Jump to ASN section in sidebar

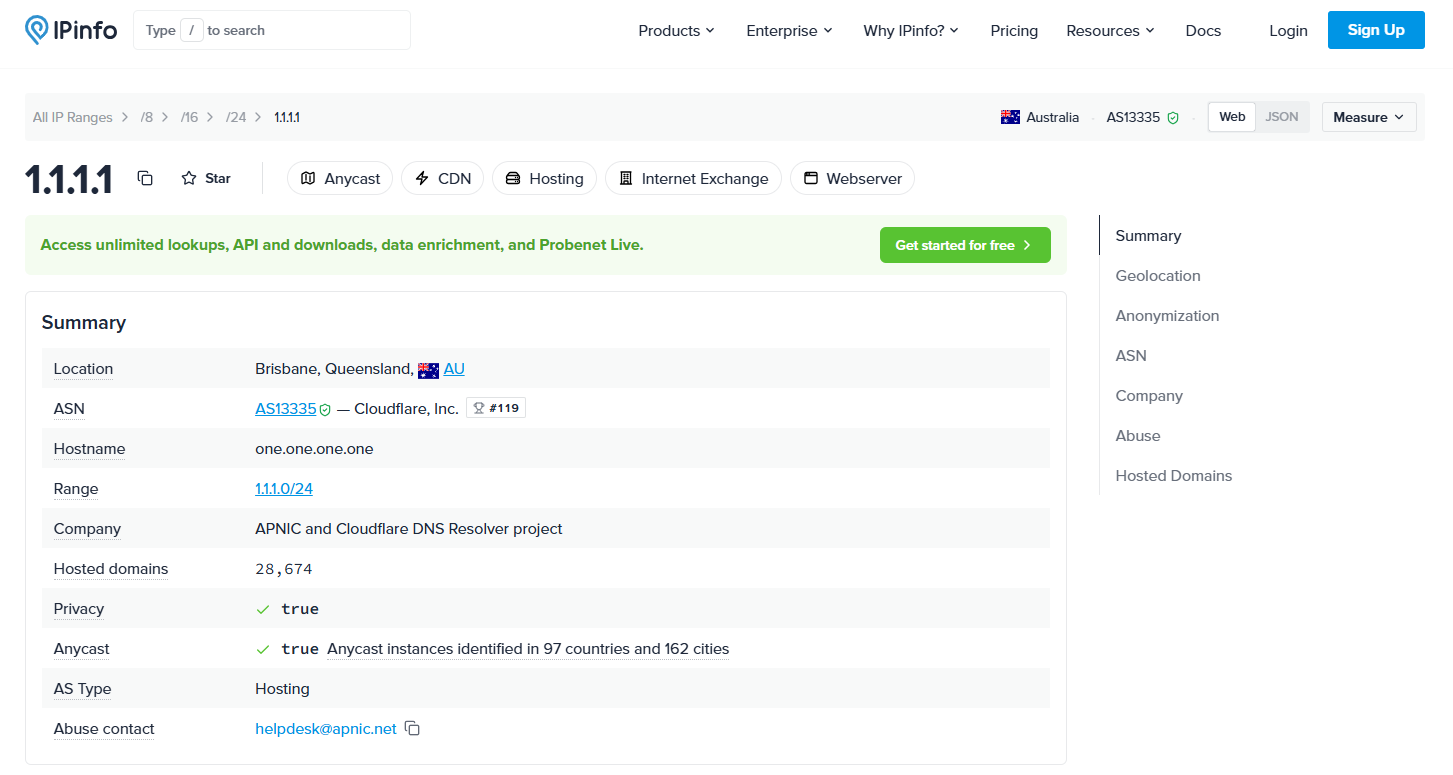[x=1131, y=356]
